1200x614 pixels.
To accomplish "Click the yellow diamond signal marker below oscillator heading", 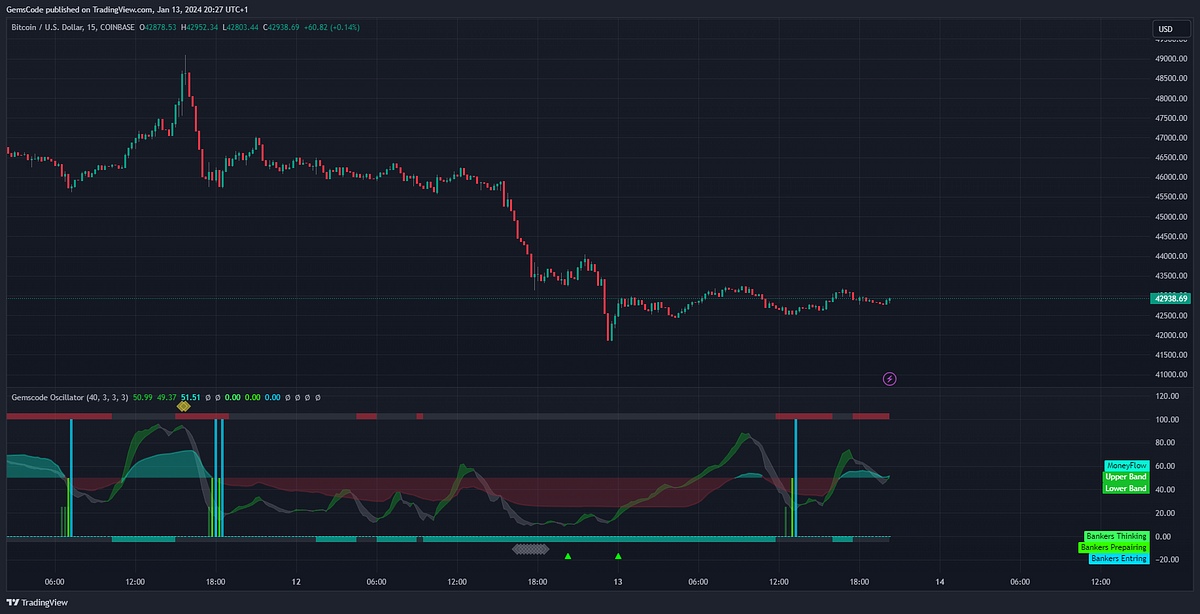I will click(184, 406).
